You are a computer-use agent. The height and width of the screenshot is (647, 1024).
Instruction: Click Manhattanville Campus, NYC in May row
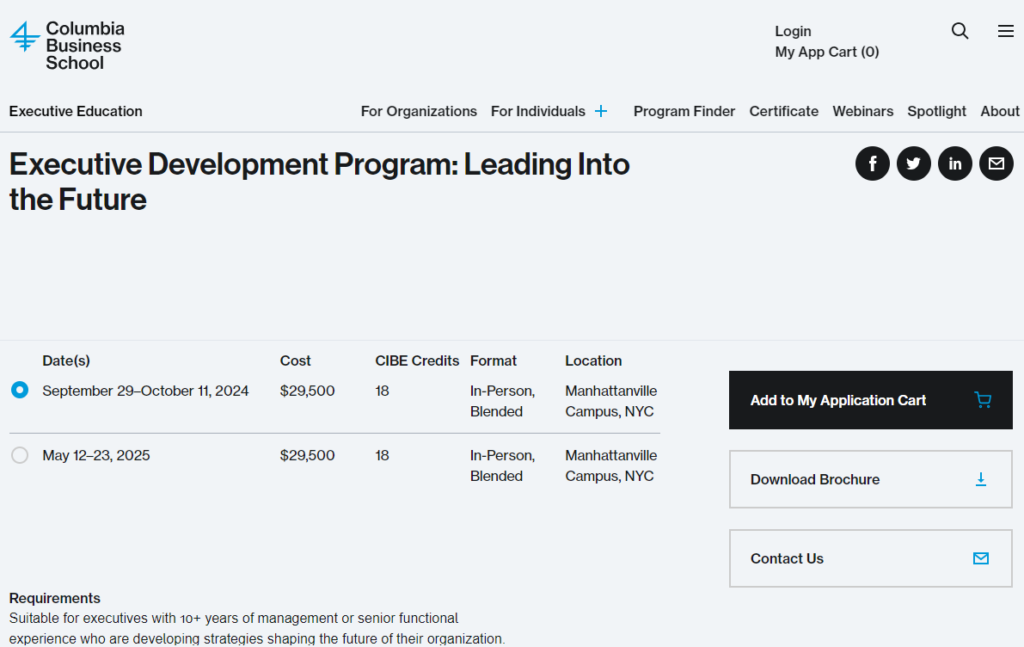click(611, 466)
